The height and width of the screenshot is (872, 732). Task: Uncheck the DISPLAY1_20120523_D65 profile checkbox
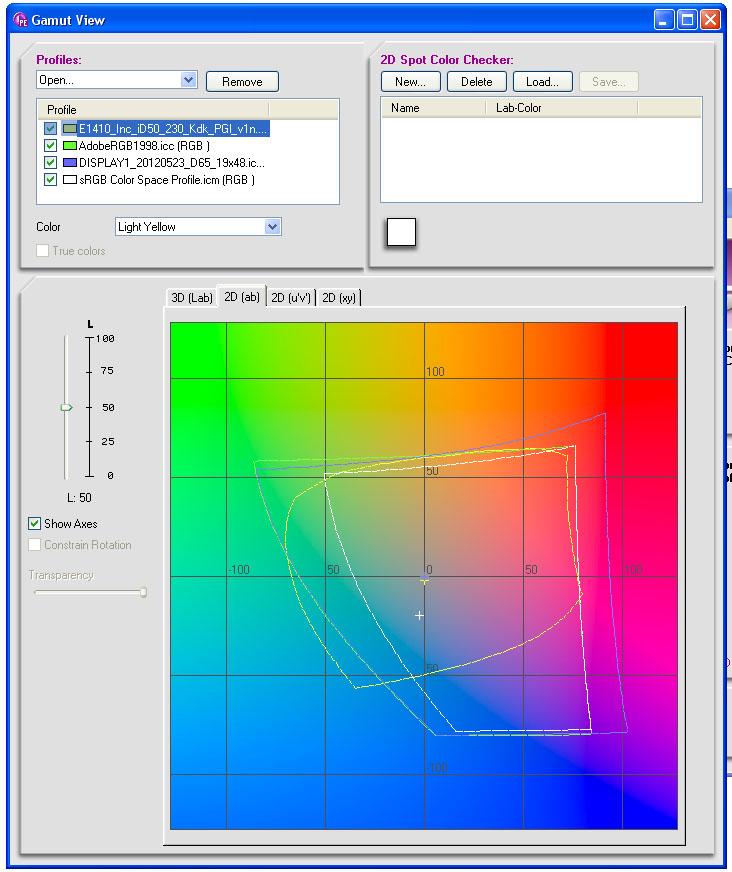pos(51,162)
